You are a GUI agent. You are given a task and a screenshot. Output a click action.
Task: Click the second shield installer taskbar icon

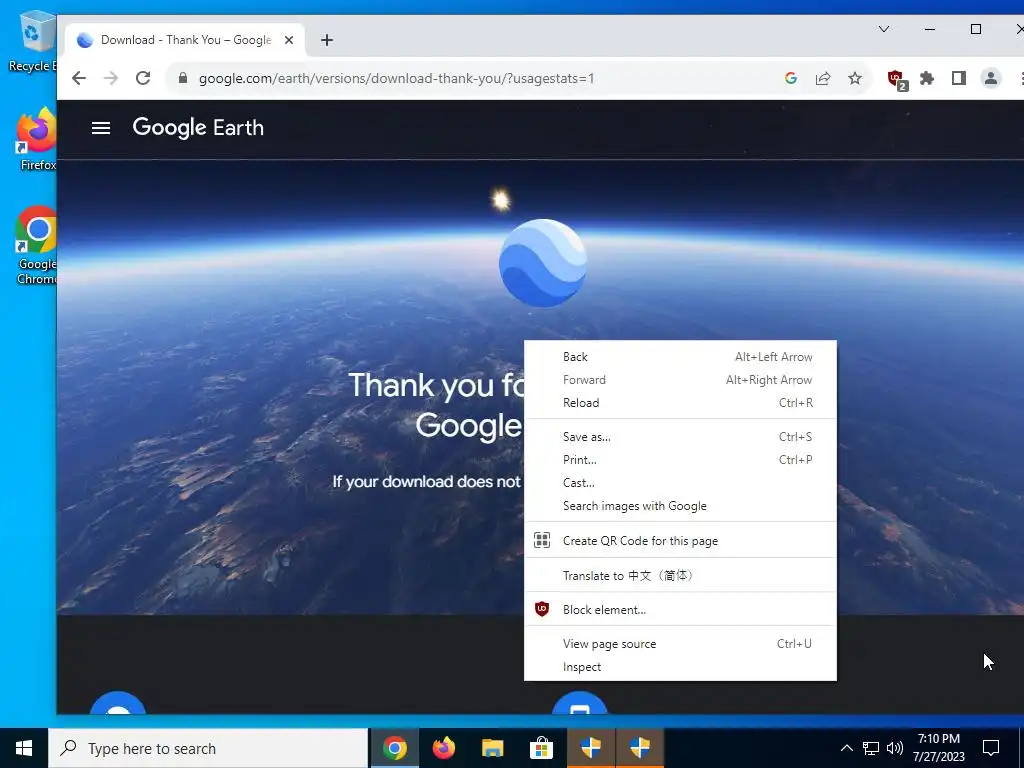[x=639, y=748]
